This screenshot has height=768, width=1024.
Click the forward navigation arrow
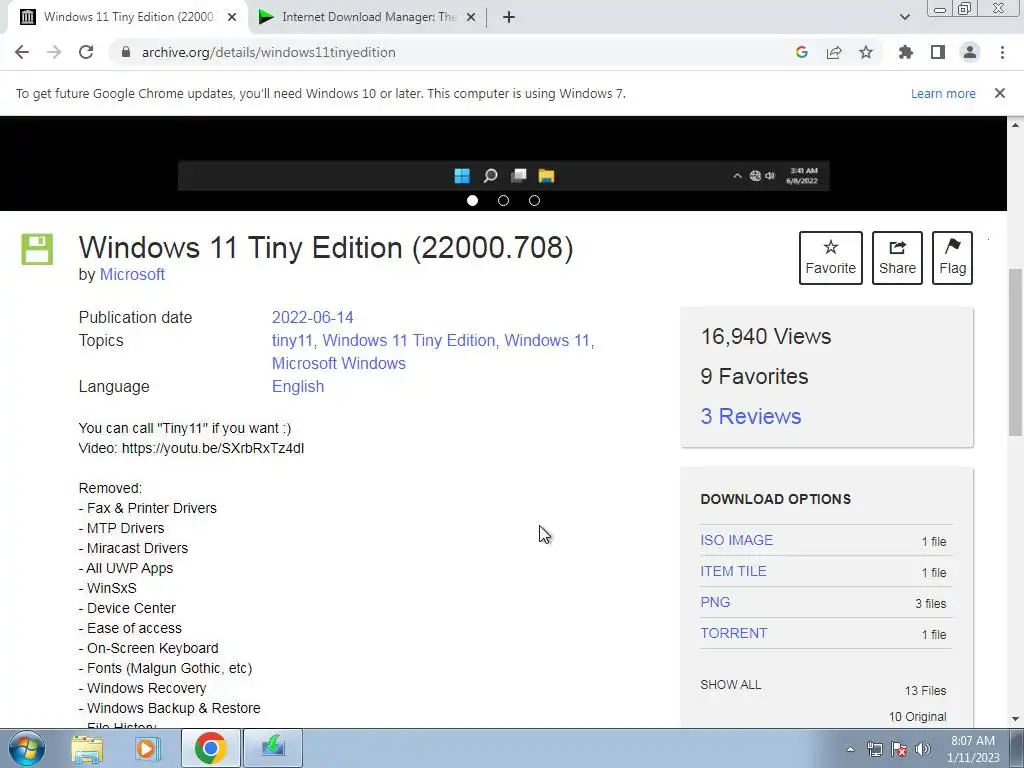[54, 52]
